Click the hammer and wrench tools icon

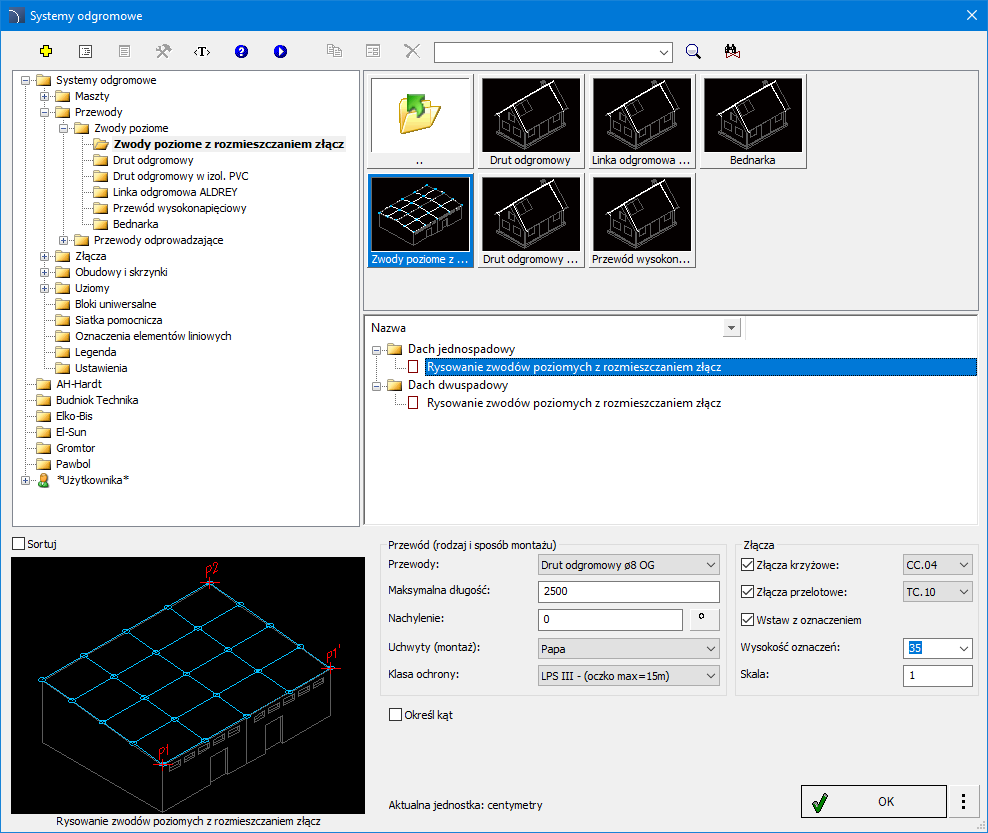[163, 51]
